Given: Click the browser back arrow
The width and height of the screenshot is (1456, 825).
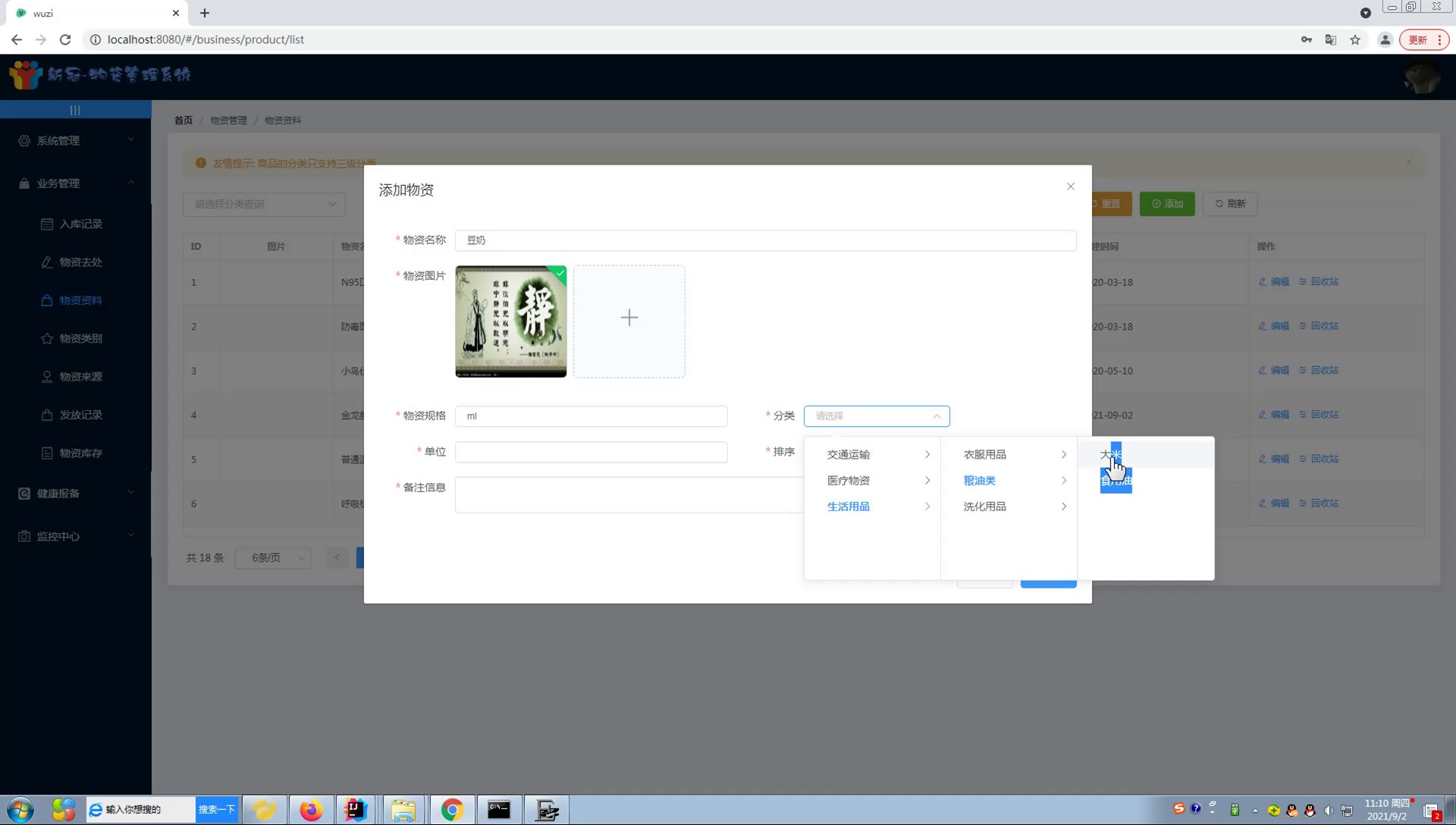Looking at the screenshot, I should tap(17, 39).
